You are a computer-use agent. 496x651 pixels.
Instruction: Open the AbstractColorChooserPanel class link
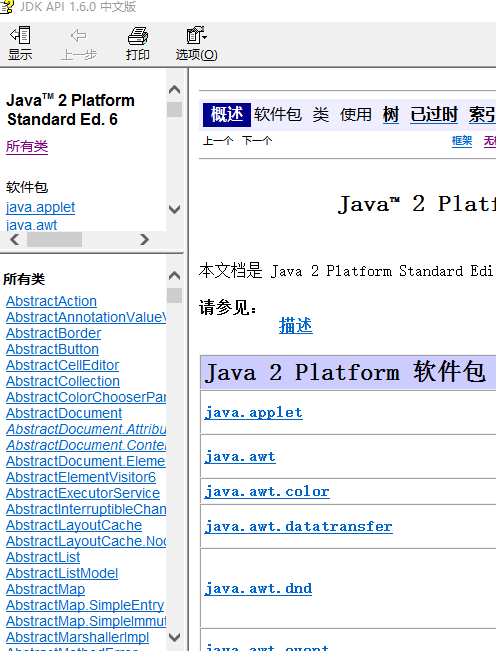click(x=86, y=397)
